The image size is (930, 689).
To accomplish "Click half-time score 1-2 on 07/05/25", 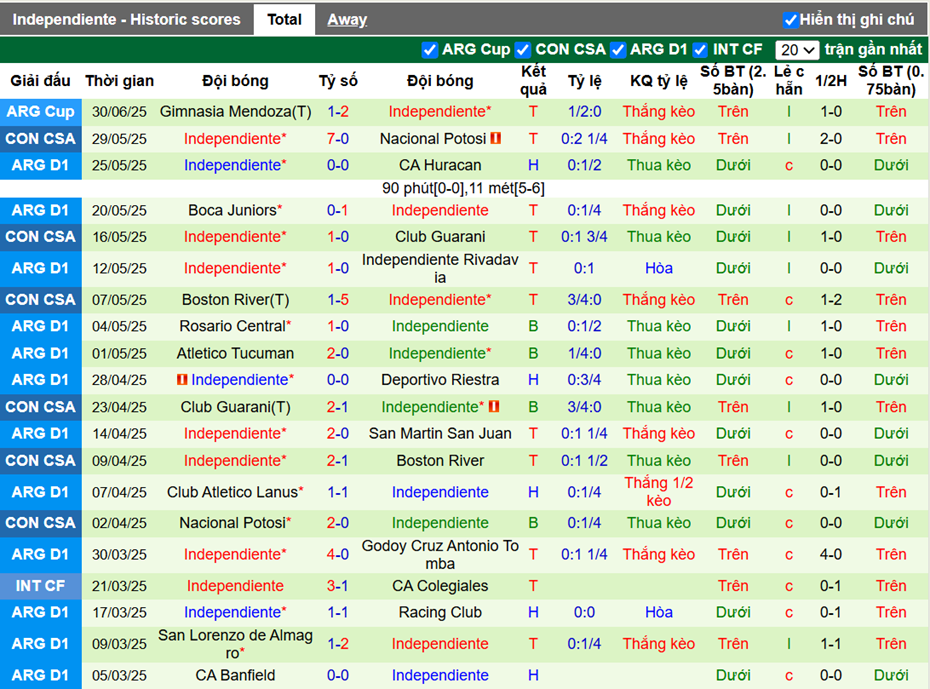I will click(830, 300).
